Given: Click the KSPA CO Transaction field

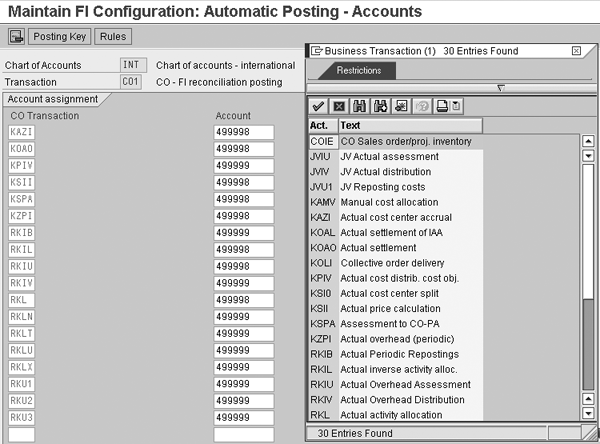Looking at the screenshot, I should pyautogui.click(x=21, y=199).
